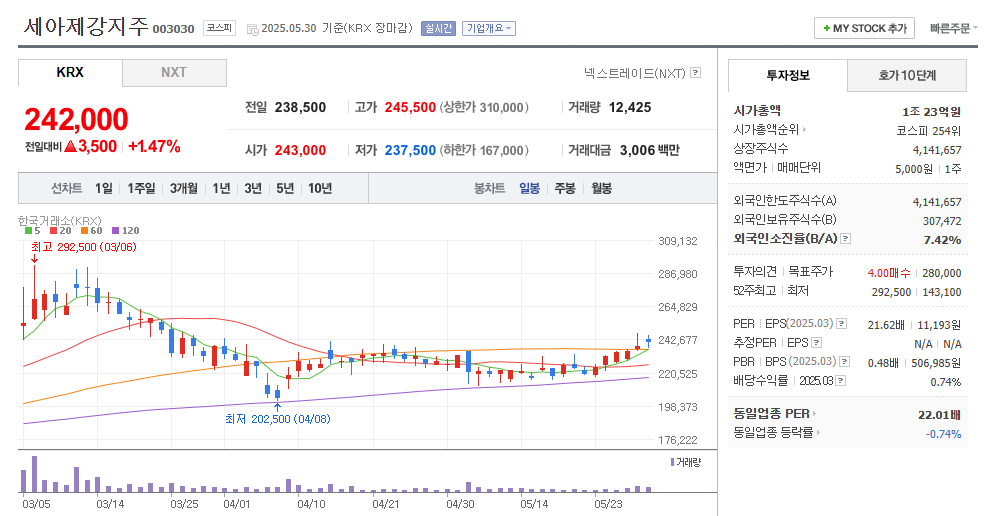The width and height of the screenshot is (988, 516).
Task: Expand the 빠른주문 menu
Action: (x=953, y=28)
